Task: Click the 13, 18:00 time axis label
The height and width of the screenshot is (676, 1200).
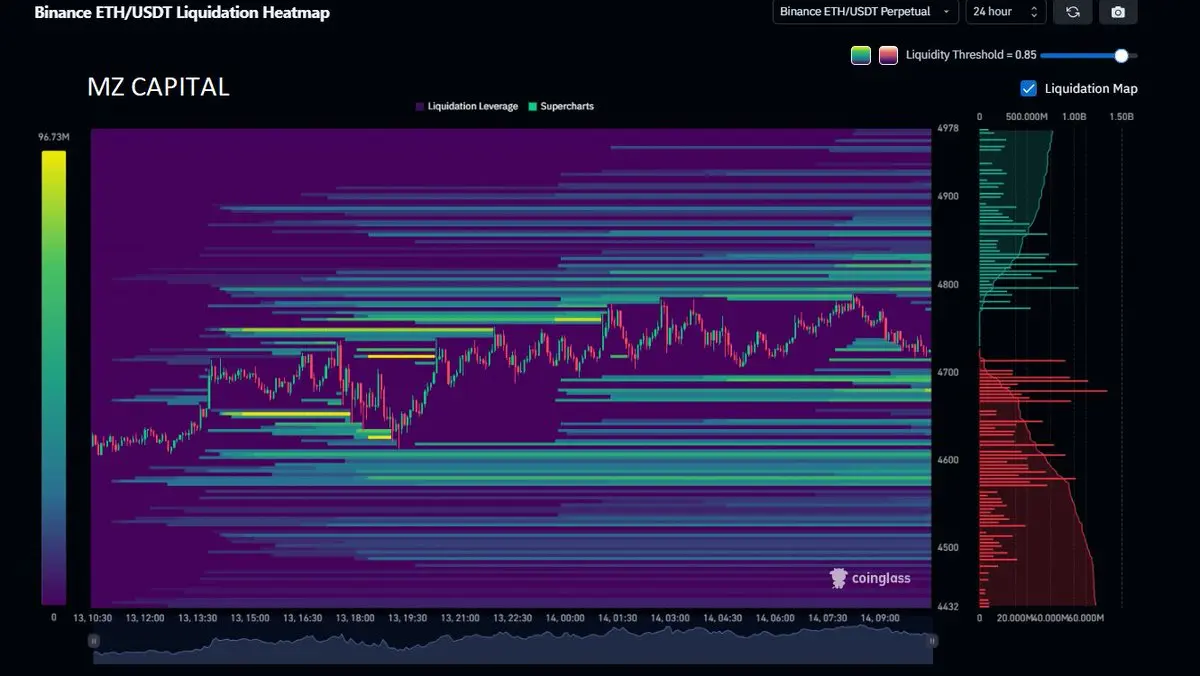Action: click(x=355, y=618)
